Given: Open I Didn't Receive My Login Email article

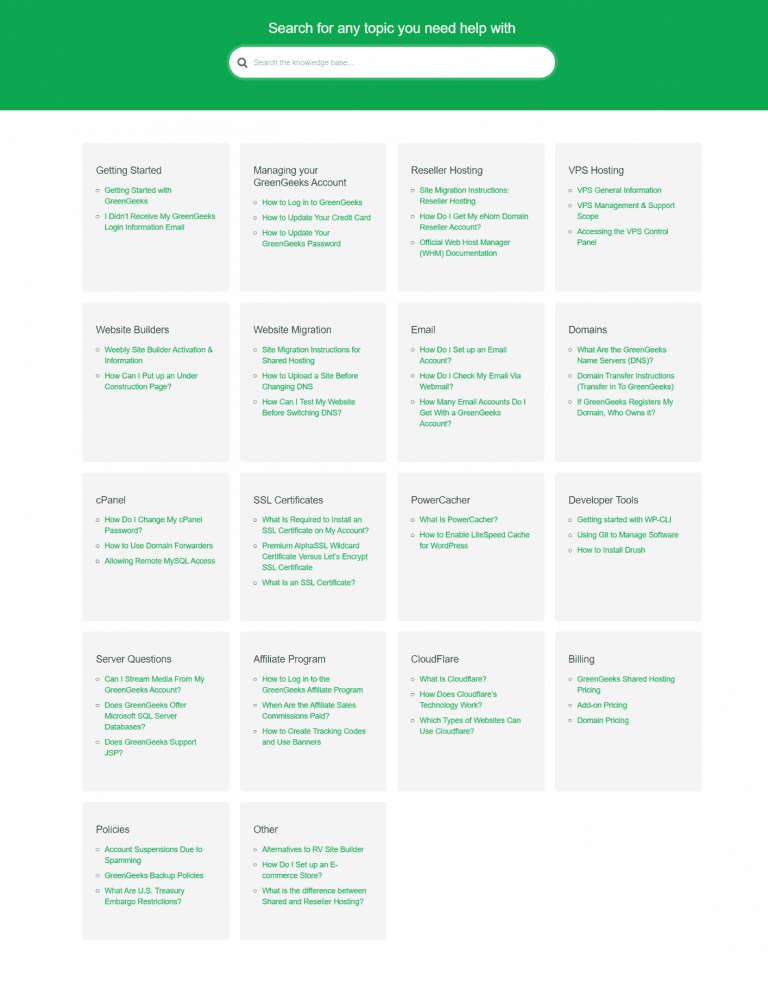Looking at the screenshot, I should pyautogui.click(x=160, y=222).
